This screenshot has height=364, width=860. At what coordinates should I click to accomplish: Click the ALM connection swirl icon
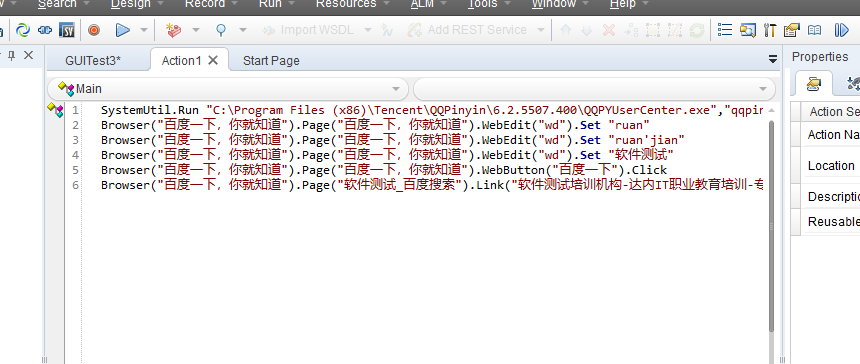23,30
